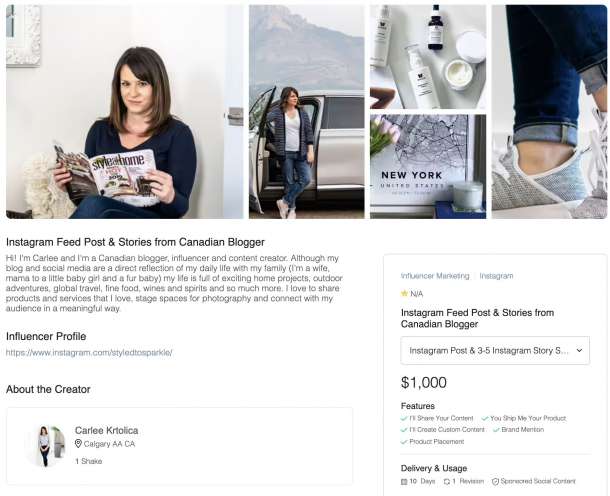This screenshot has width=610, height=496.
Task: Click the revision refresh icon
Action: 446,482
